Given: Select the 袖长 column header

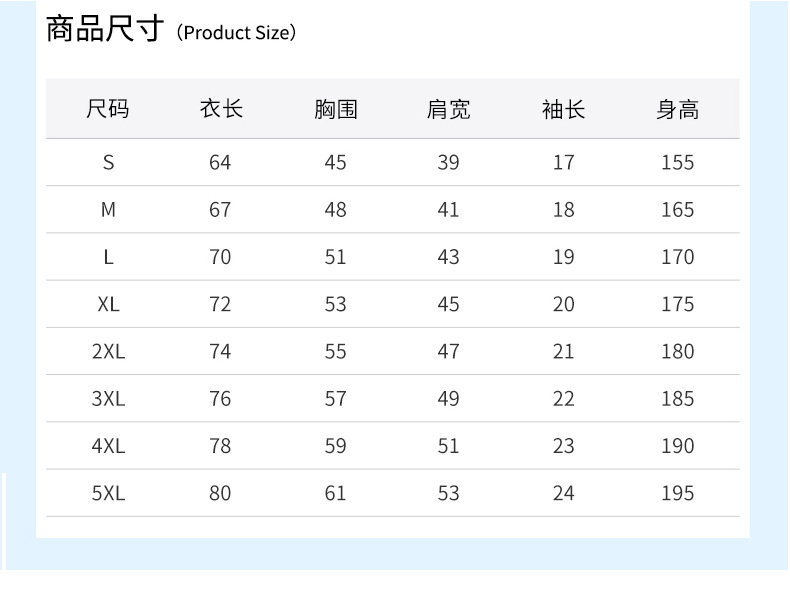Looking at the screenshot, I should point(563,109).
